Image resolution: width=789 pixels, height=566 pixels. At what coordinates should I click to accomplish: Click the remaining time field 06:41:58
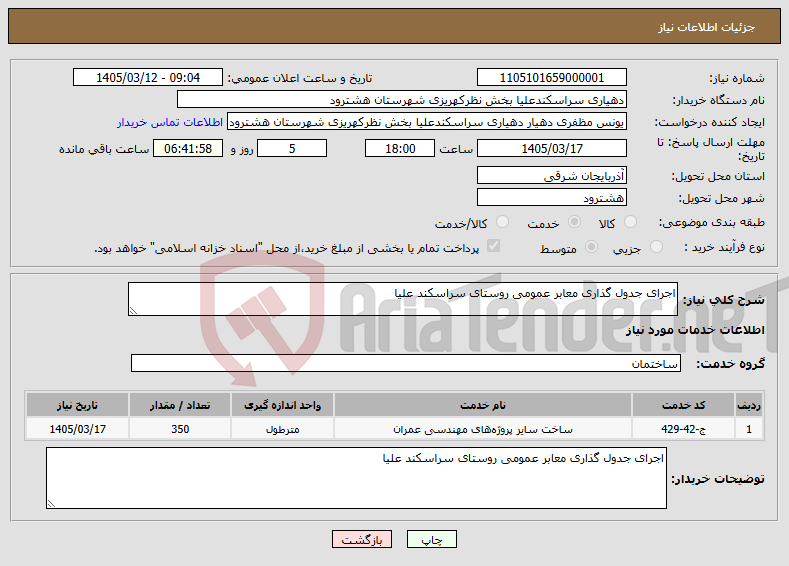click(188, 148)
